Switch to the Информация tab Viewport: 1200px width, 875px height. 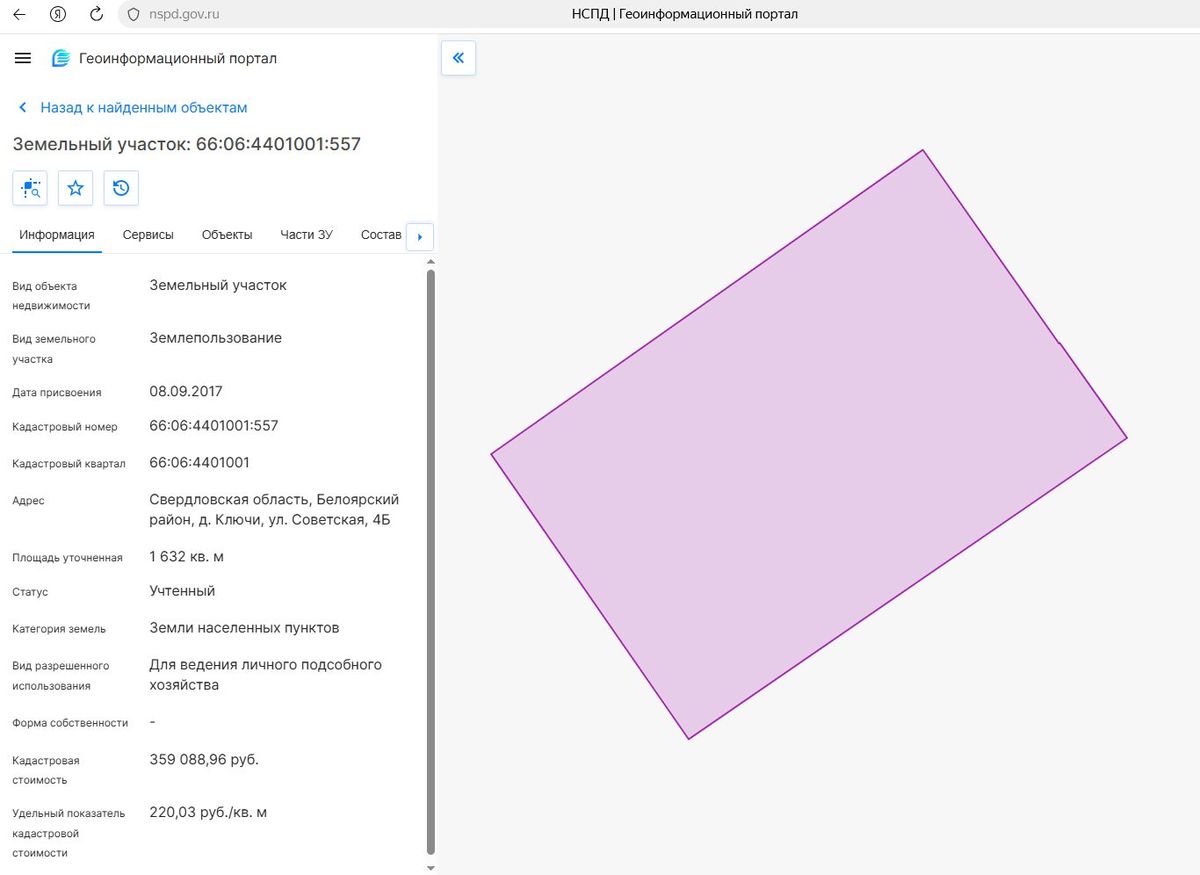point(57,235)
